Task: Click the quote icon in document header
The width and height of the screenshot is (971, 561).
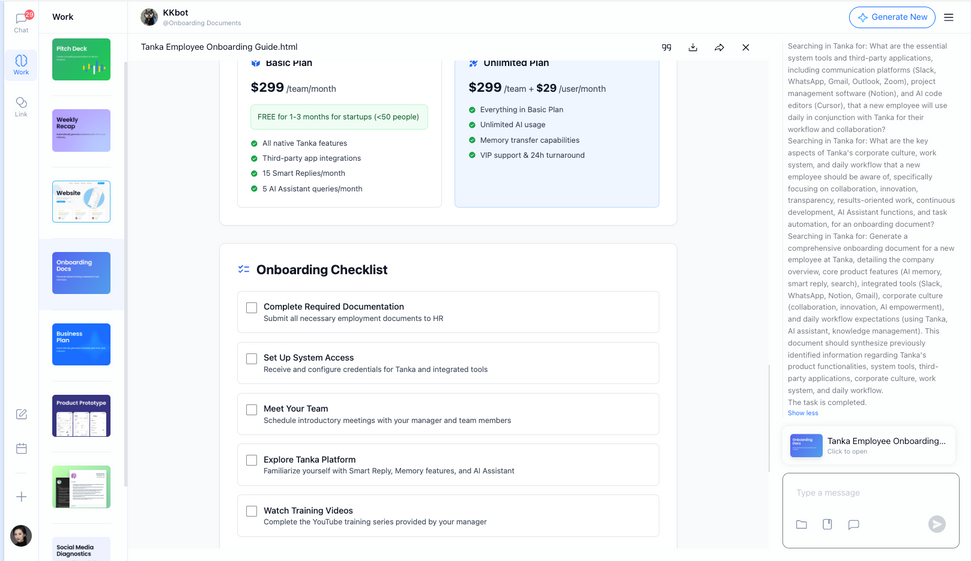Action: [x=666, y=48]
